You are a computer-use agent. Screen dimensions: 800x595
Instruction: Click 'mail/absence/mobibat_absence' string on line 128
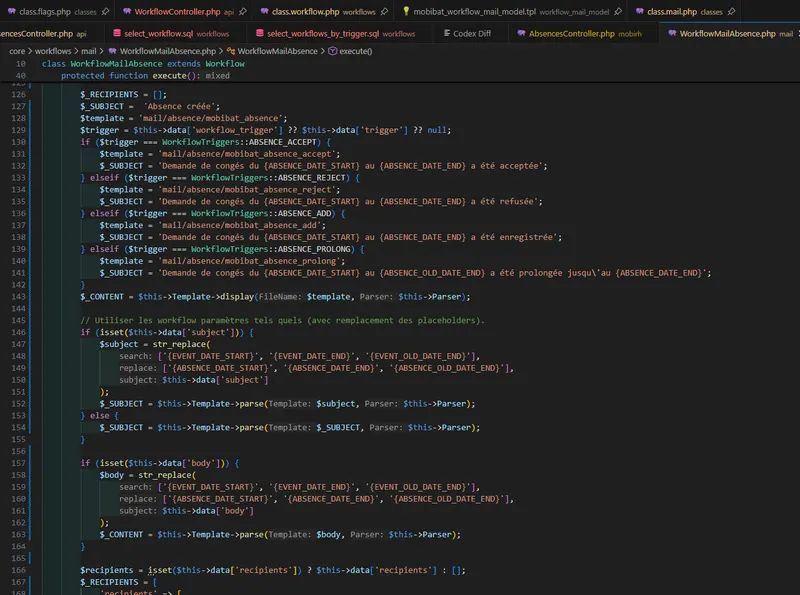(x=210, y=118)
